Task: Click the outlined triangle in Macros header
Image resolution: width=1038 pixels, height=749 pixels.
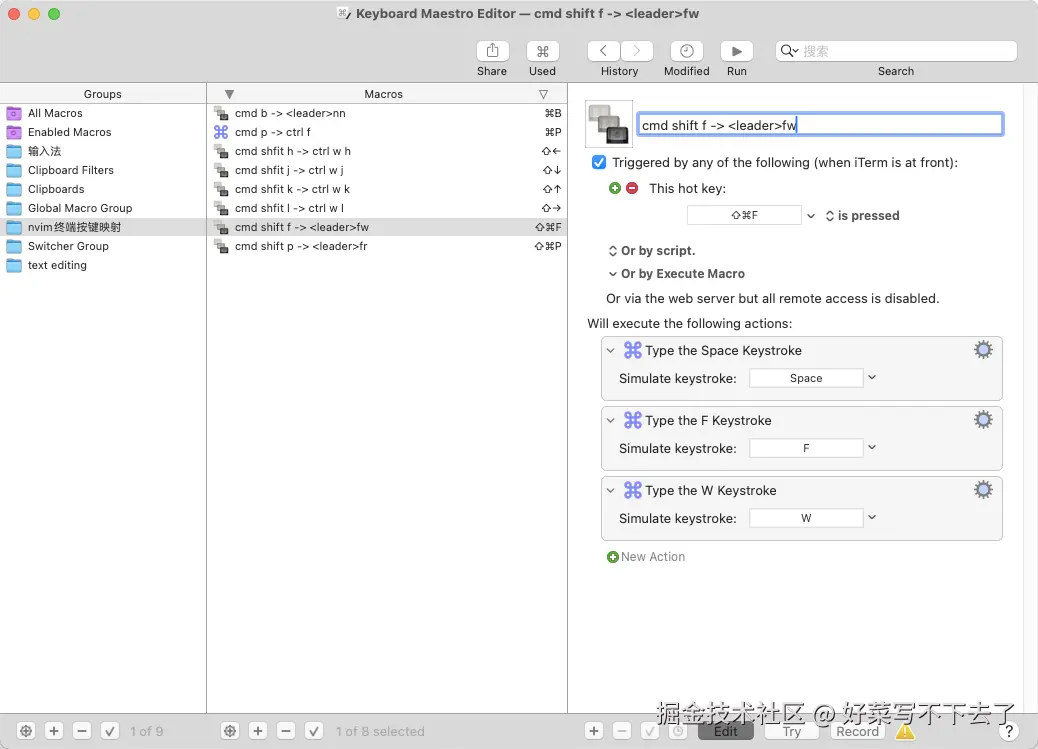Action: pos(543,95)
